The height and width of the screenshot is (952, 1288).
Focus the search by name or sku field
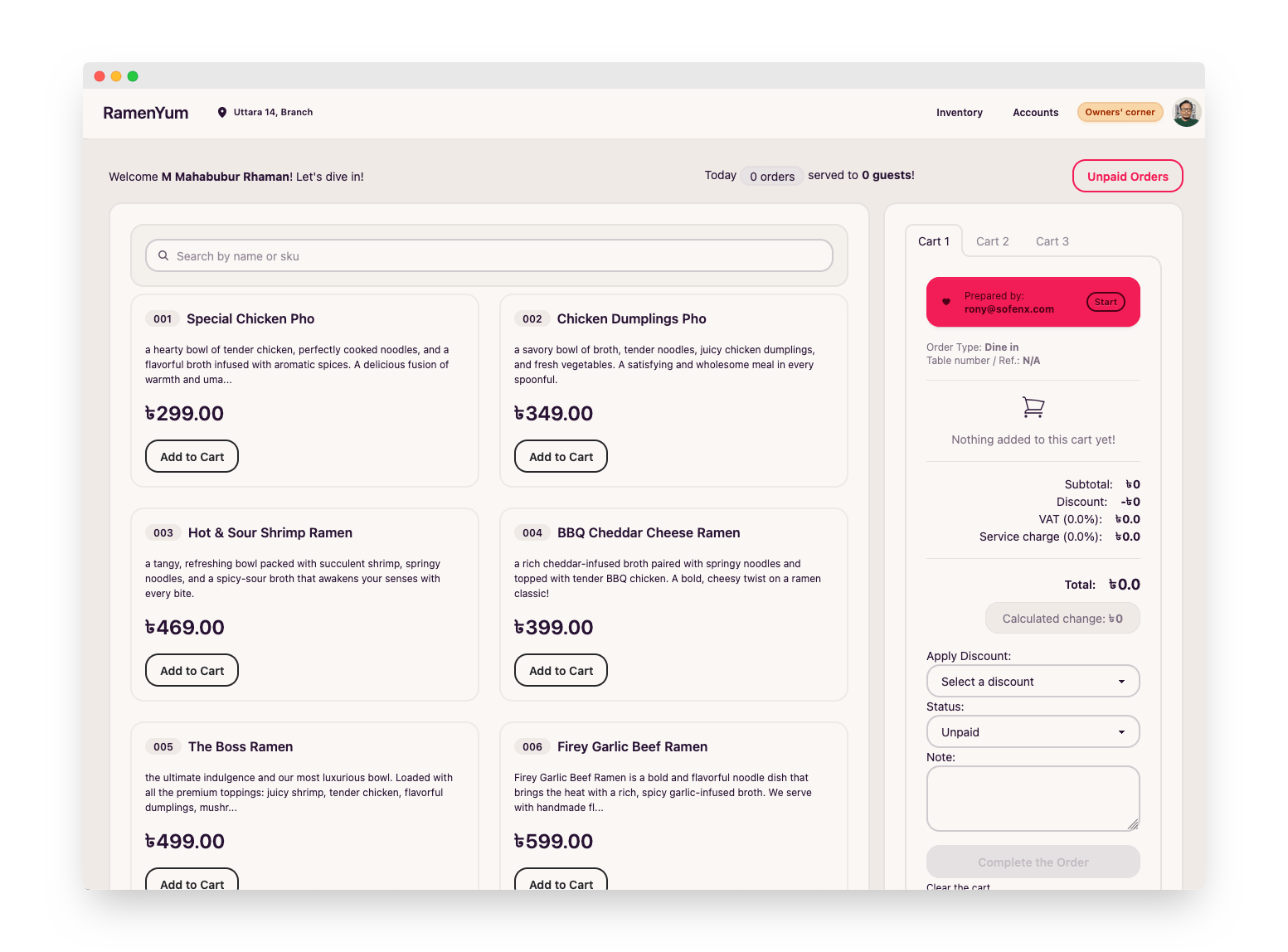489,255
